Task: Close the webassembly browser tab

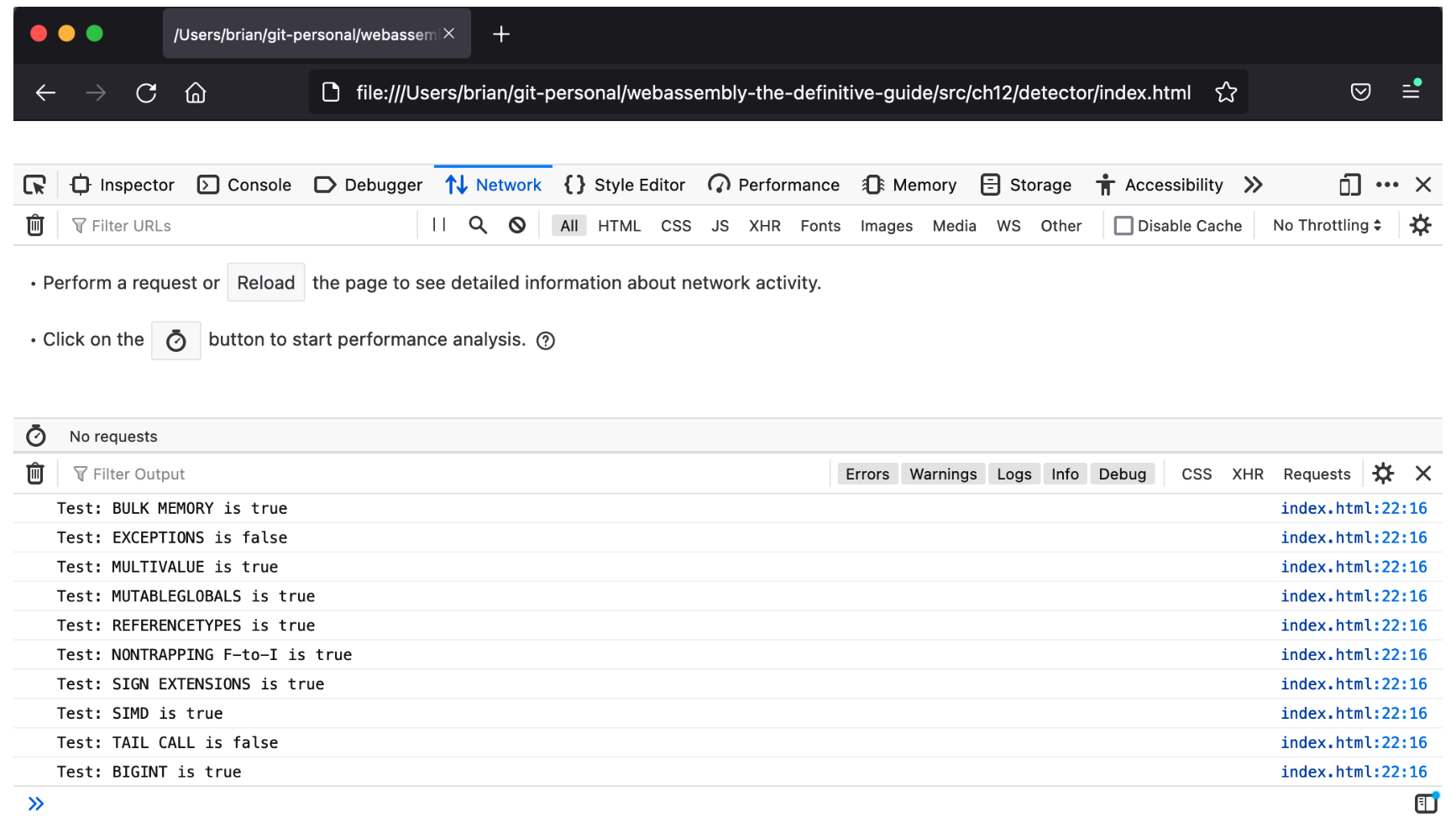Action: click(x=449, y=34)
